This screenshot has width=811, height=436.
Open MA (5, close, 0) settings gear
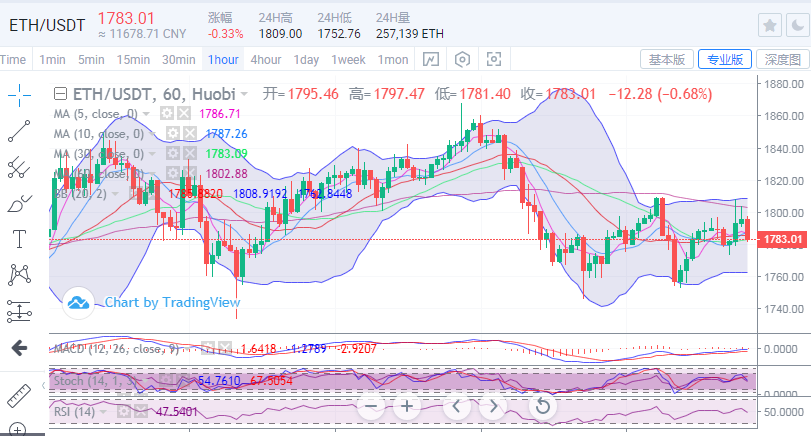pos(167,113)
